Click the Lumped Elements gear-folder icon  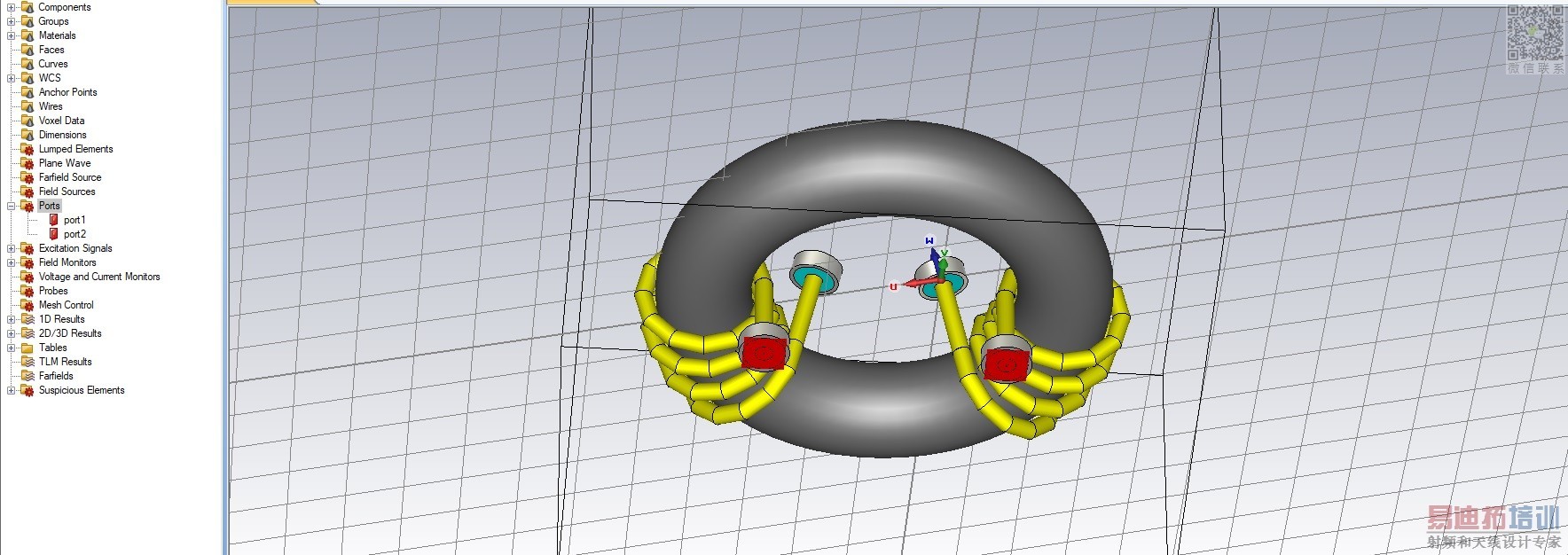pos(27,149)
